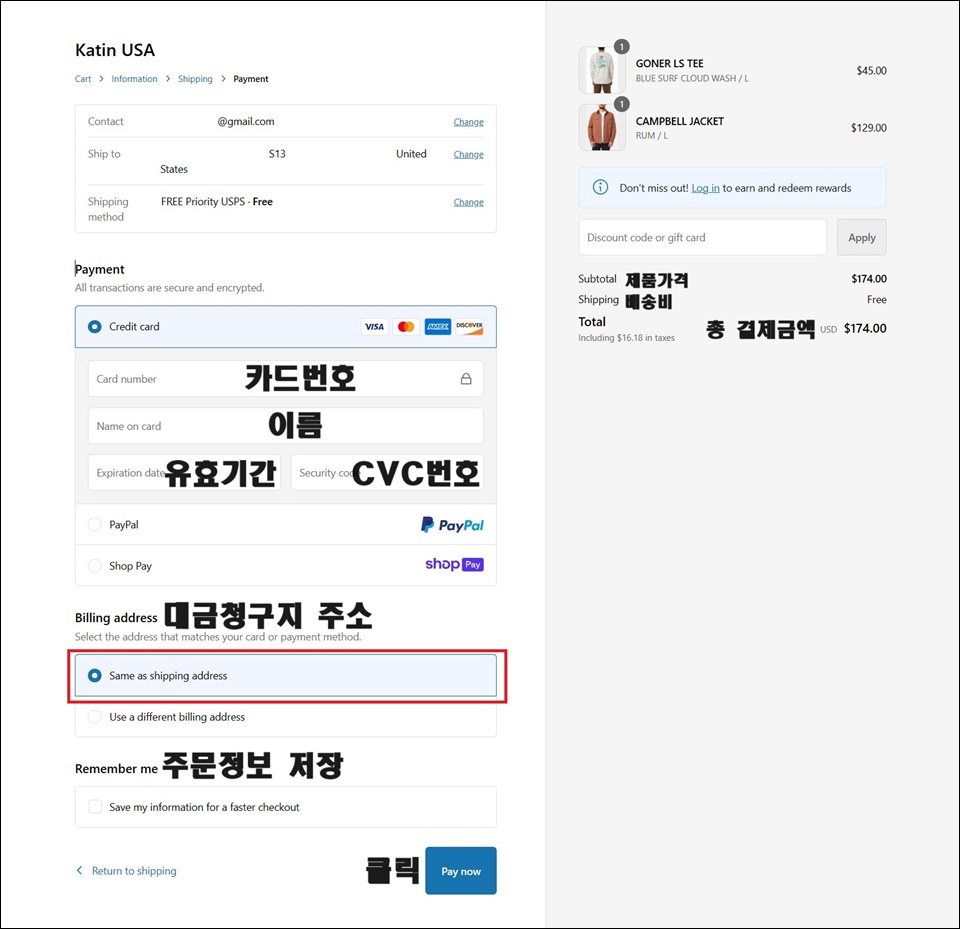Choose Use a different billing address
Image resolution: width=960 pixels, height=929 pixels.
tap(94, 716)
